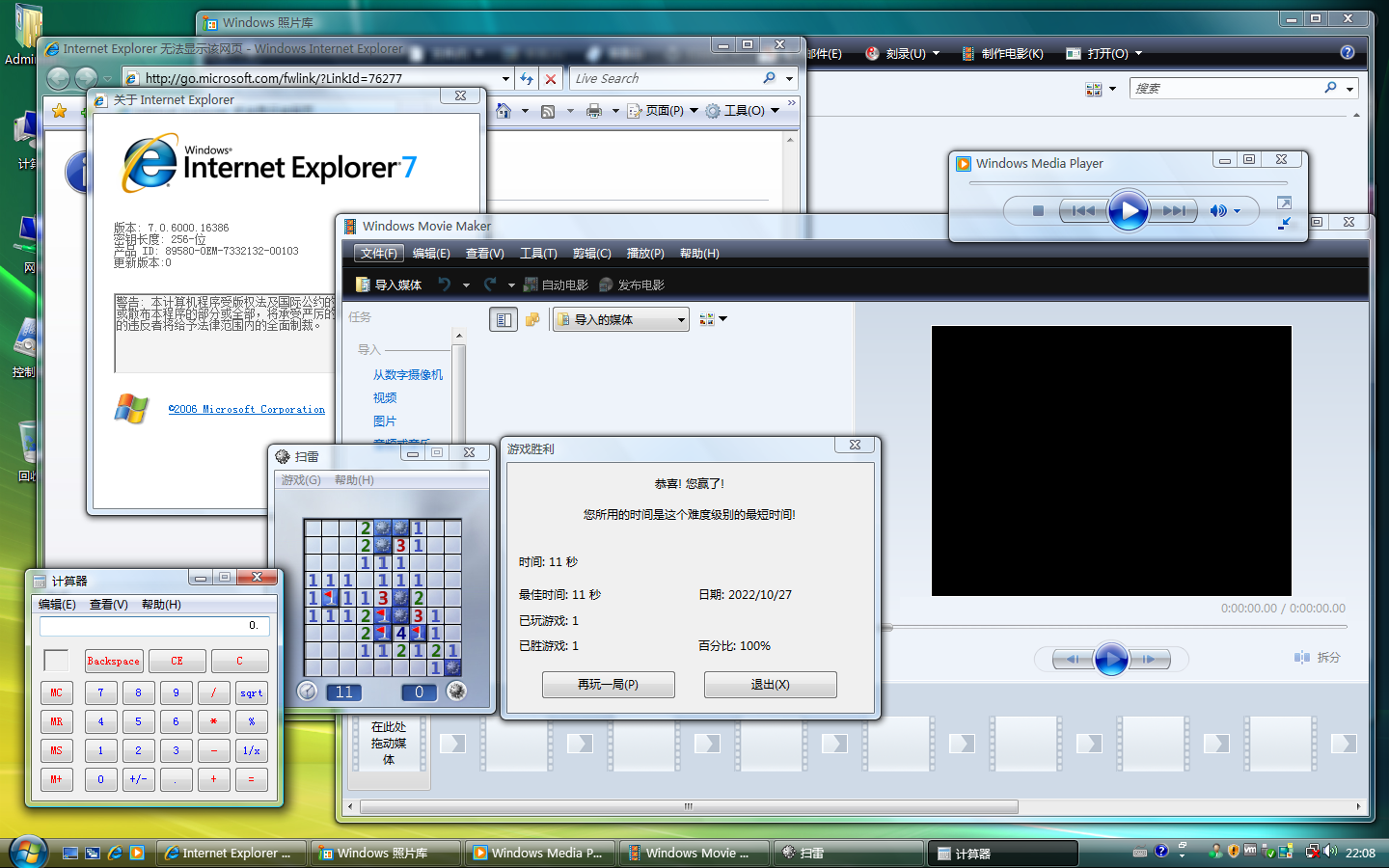Stop playback in Windows Media Player
This screenshot has height=868, width=1389.
click(x=1038, y=211)
